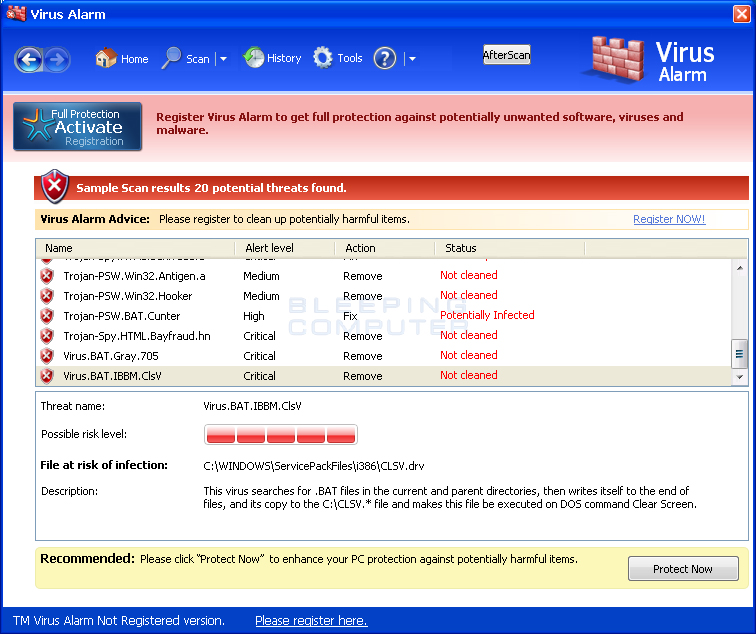Go back with the left arrow button
756x634 pixels.
[x=28, y=59]
